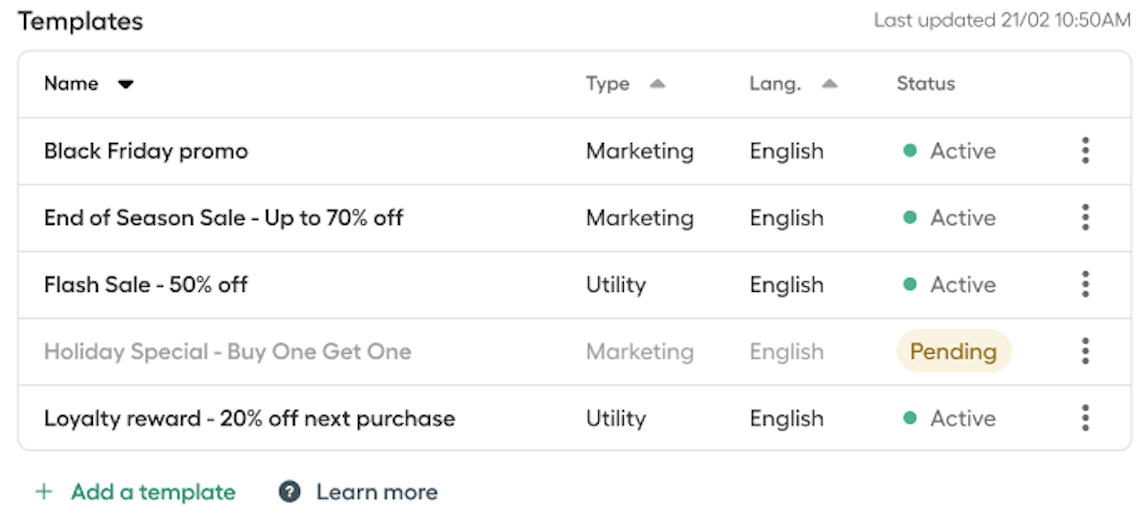The width and height of the screenshot is (1148, 530).
Task: Open the Learn more link
Action: (x=377, y=492)
